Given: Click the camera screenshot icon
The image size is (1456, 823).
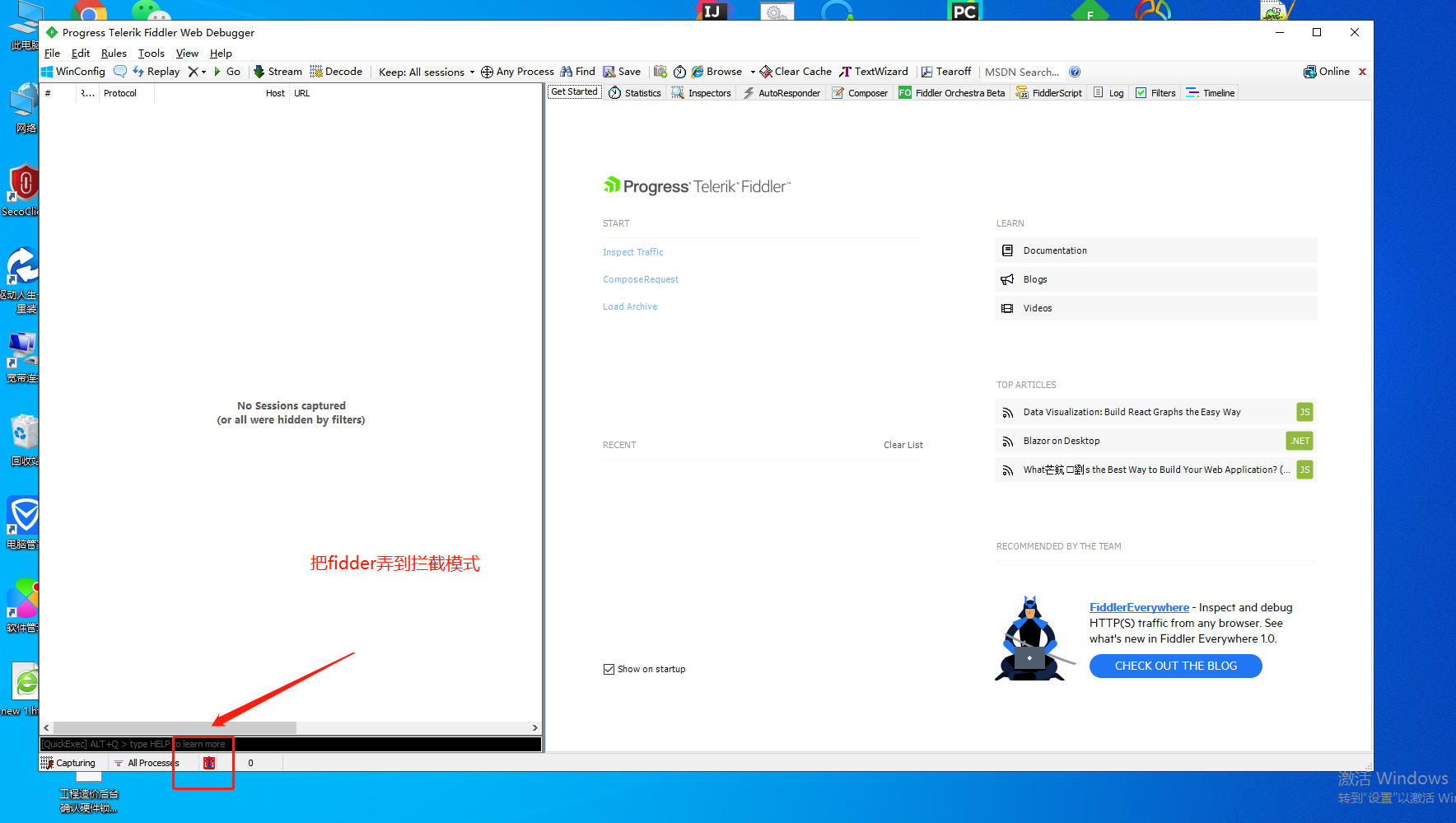Looking at the screenshot, I should [660, 72].
